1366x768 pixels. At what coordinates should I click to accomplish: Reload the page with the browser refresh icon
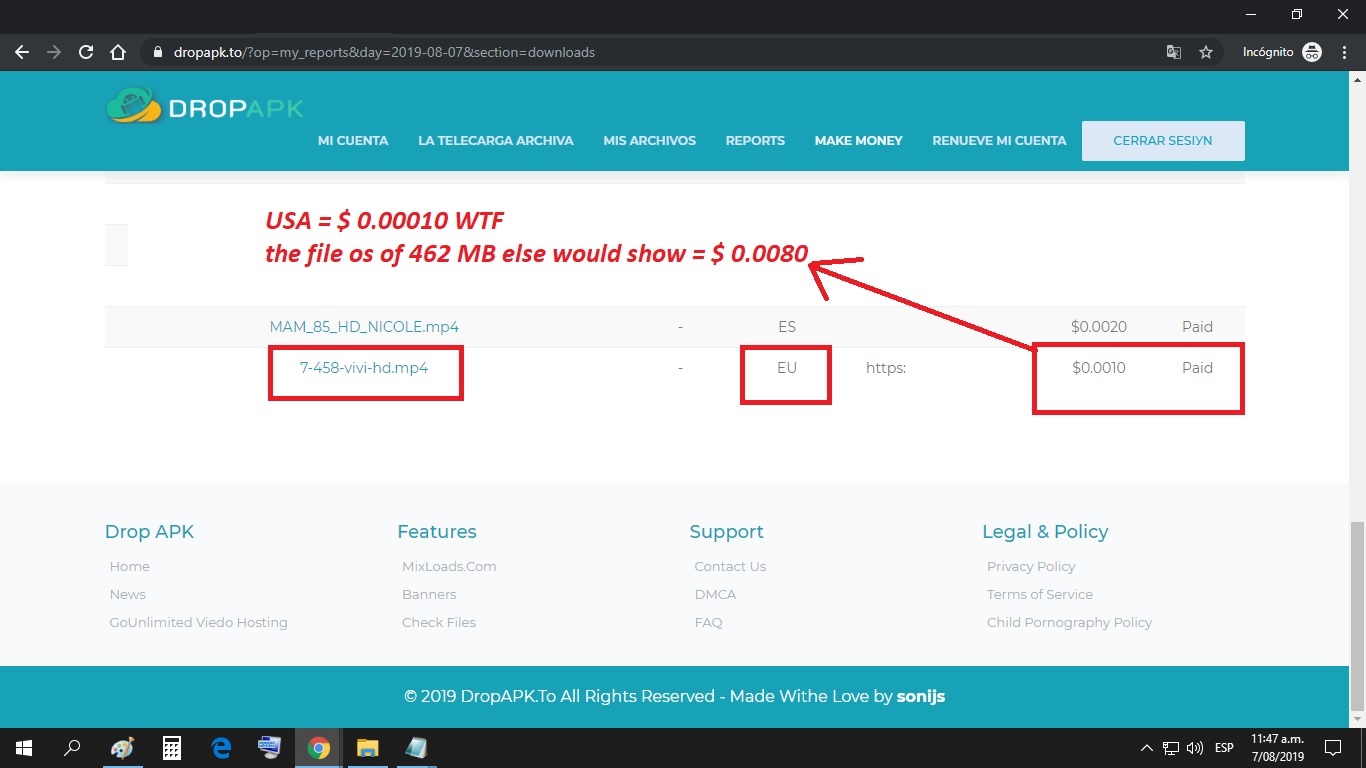86,52
